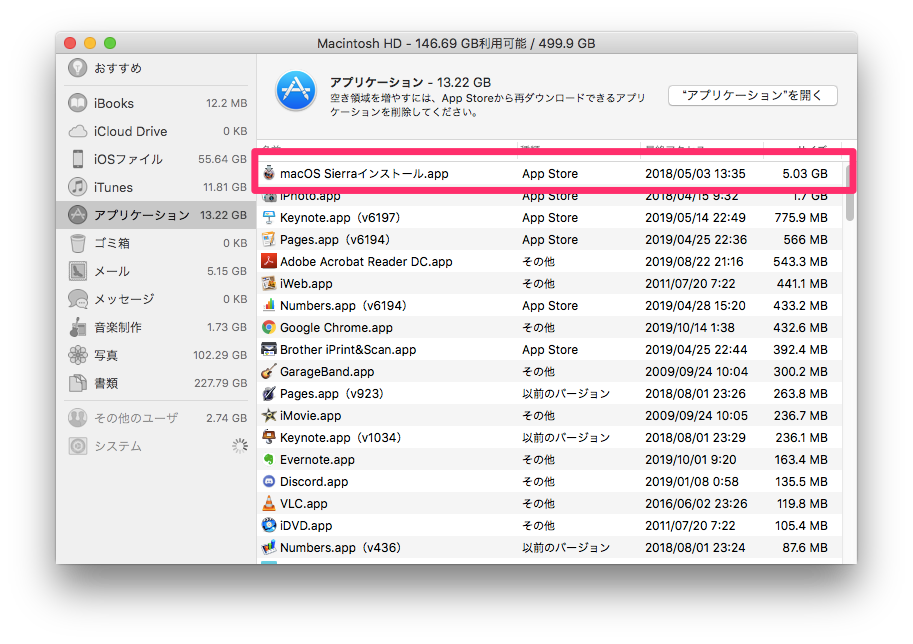Select the 音楽制作 guitar icon
This screenshot has height=644, width=913.
click(77, 327)
